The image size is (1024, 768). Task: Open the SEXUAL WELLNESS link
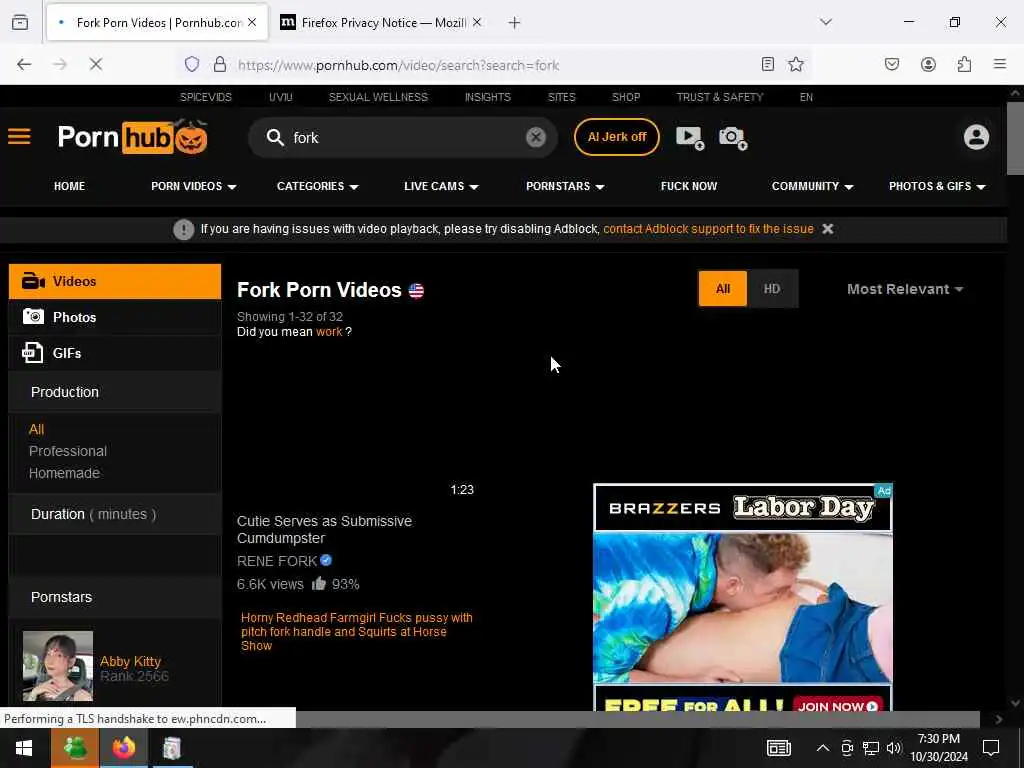pos(378,97)
